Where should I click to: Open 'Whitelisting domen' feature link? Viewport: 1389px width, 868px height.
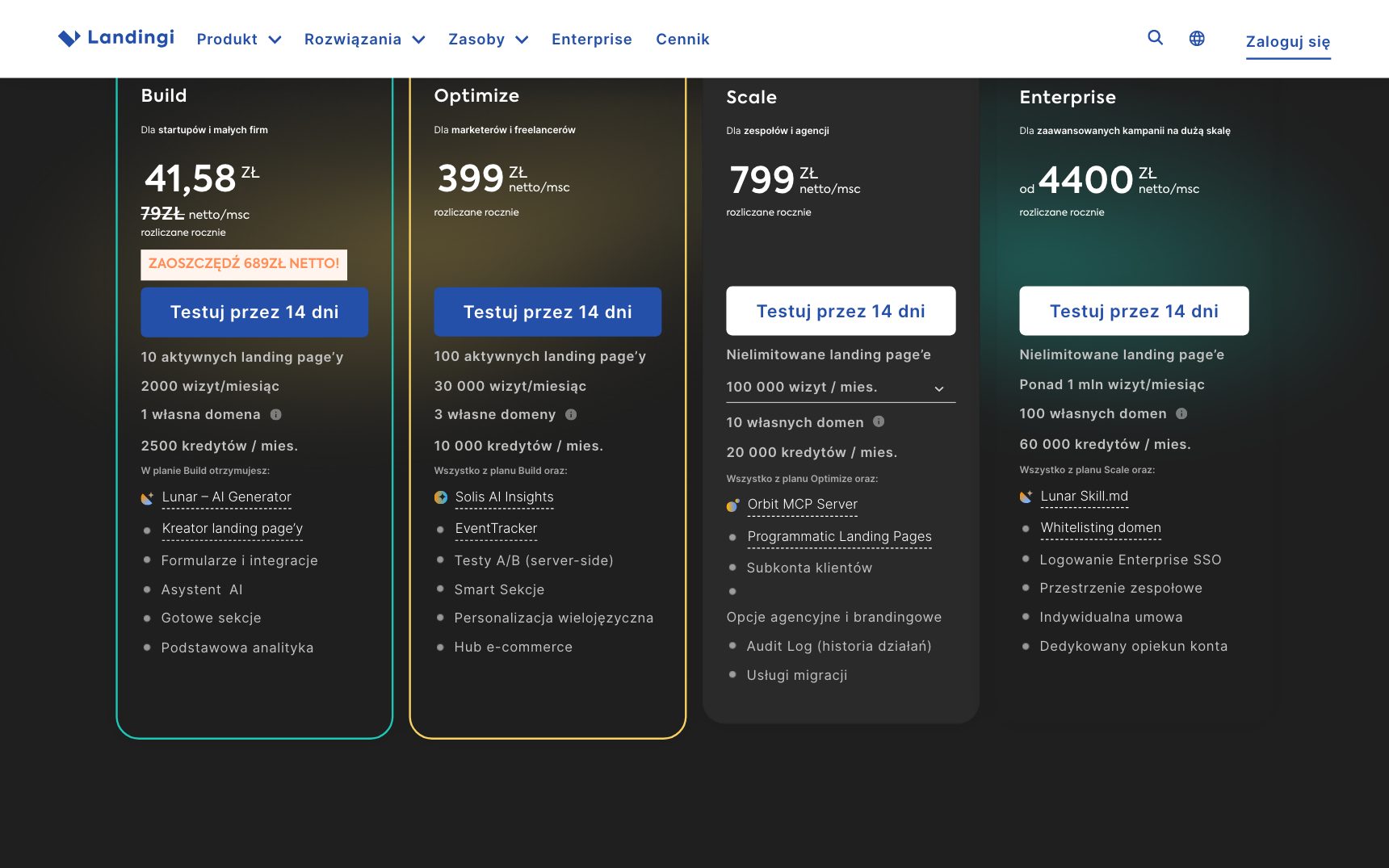click(x=1101, y=528)
